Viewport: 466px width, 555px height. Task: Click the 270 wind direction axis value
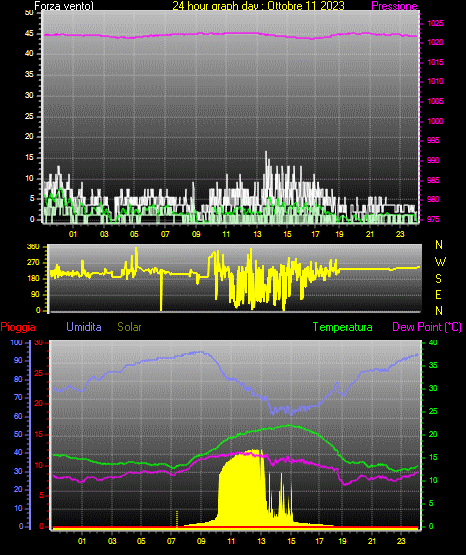point(33,263)
